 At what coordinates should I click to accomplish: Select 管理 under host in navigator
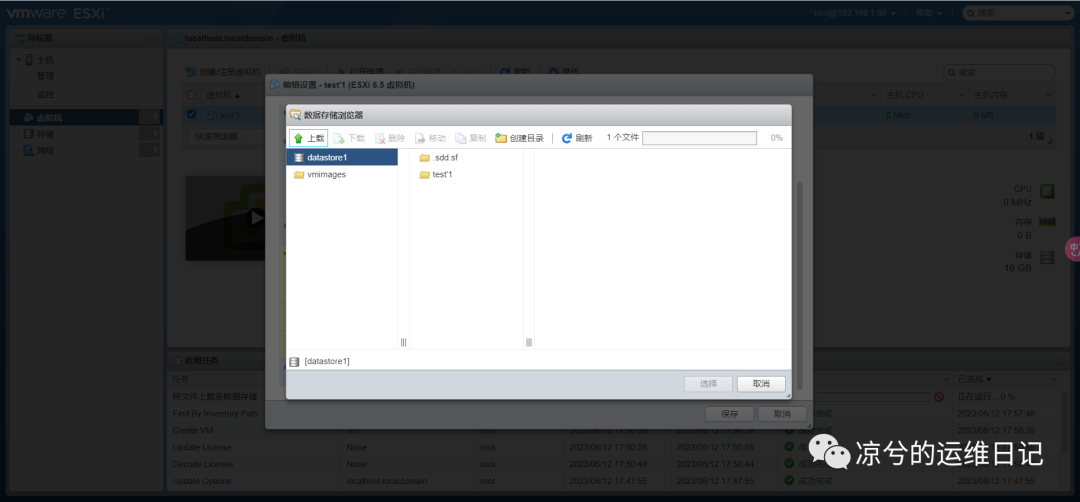(45, 76)
